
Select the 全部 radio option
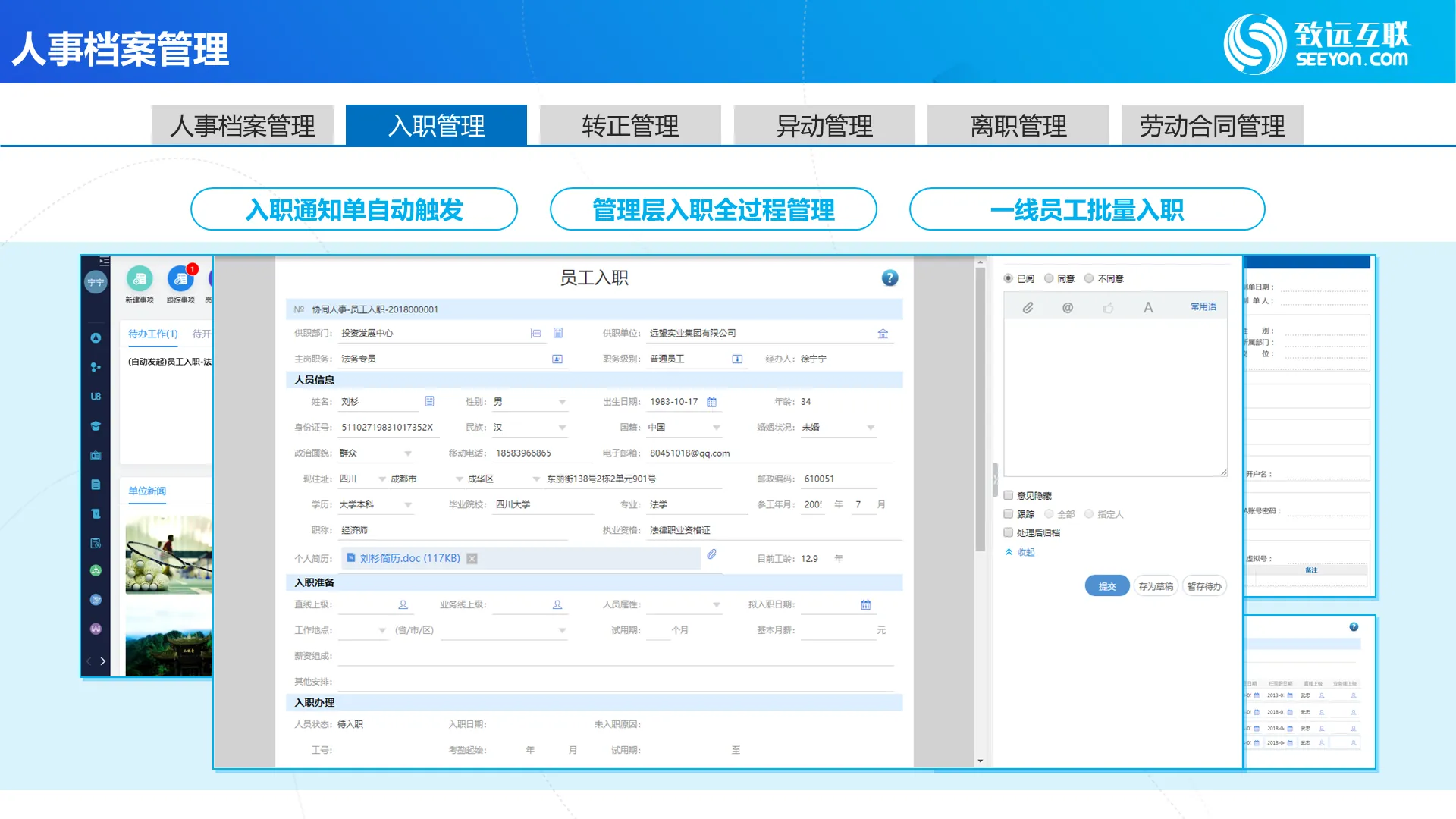click(1049, 514)
